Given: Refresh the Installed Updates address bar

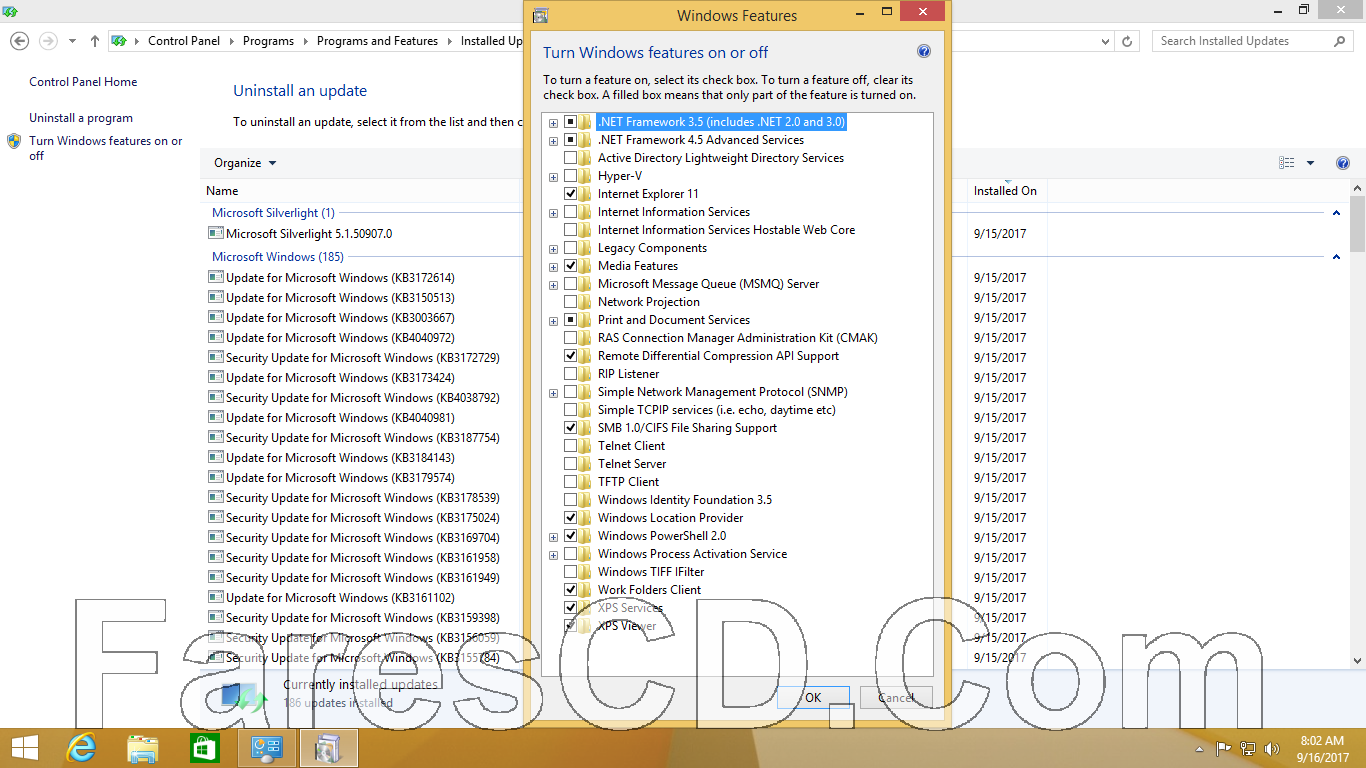Looking at the screenshot, I should [1128, 41].
